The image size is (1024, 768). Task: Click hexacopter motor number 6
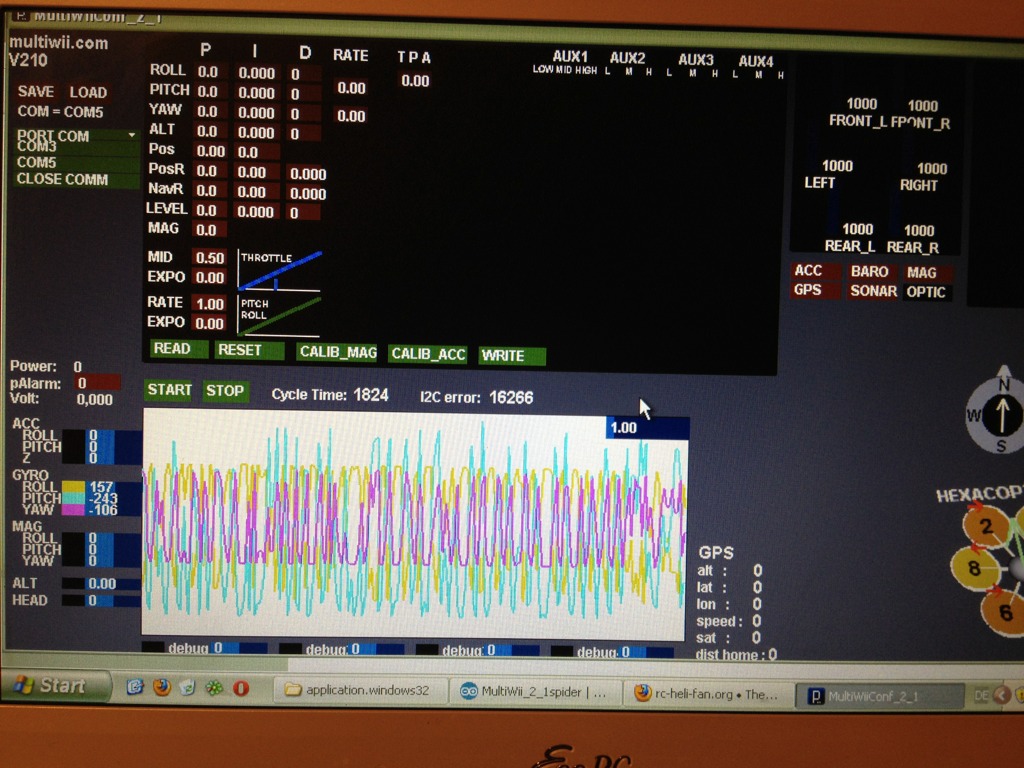click(1004, 611)
